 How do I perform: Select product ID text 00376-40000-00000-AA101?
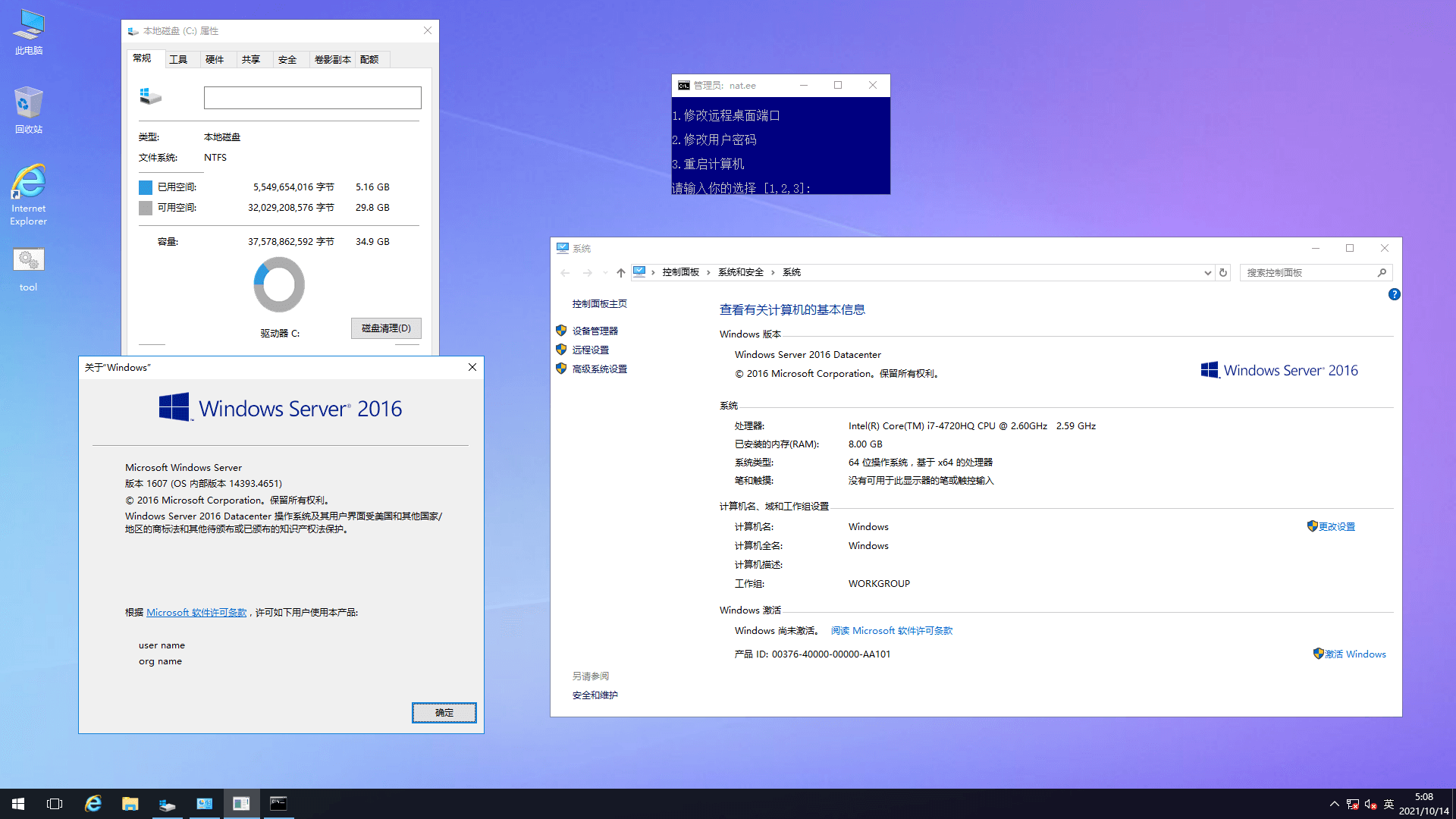831,654
